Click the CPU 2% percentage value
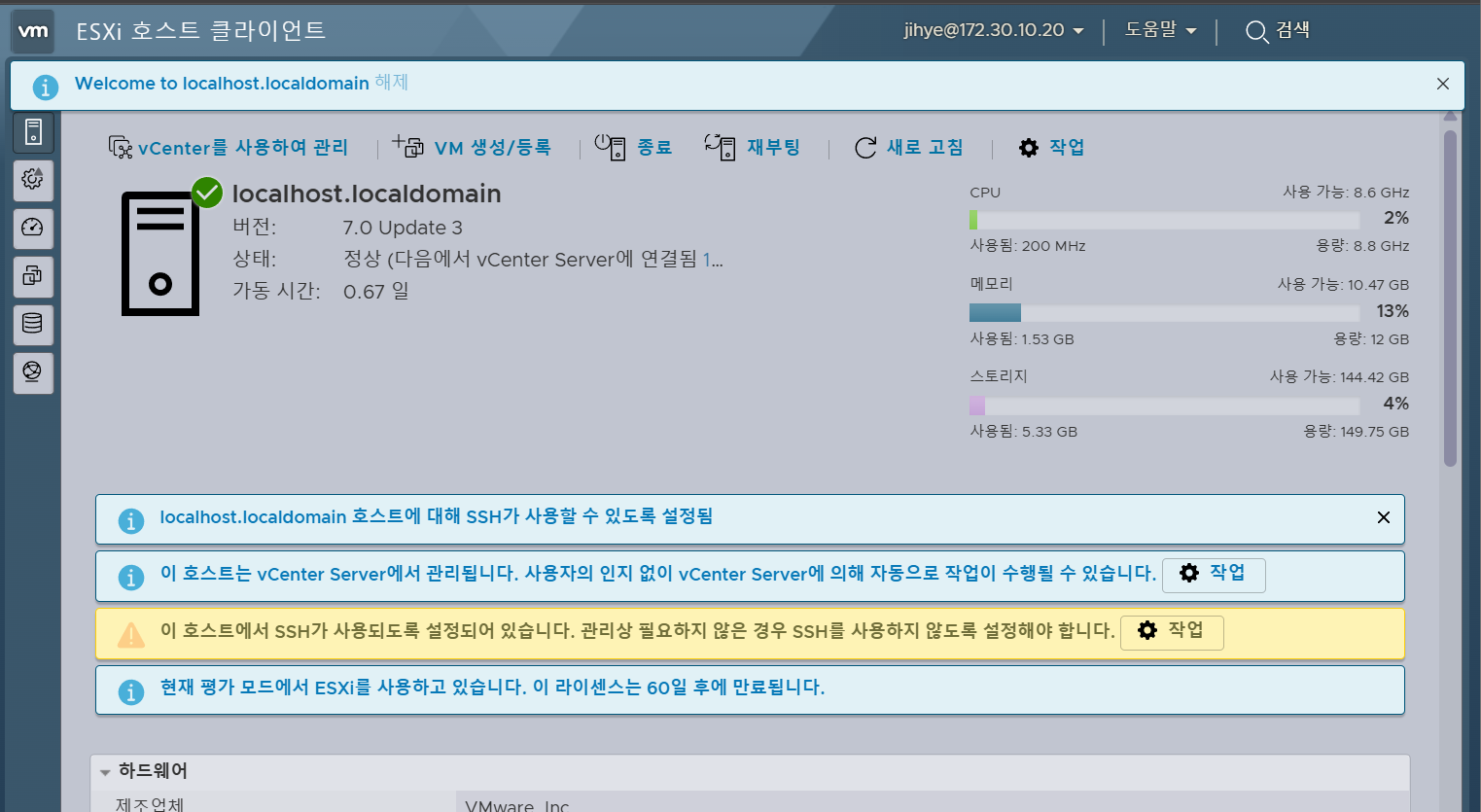The image size is (1481, 812). pos(1396,218)
